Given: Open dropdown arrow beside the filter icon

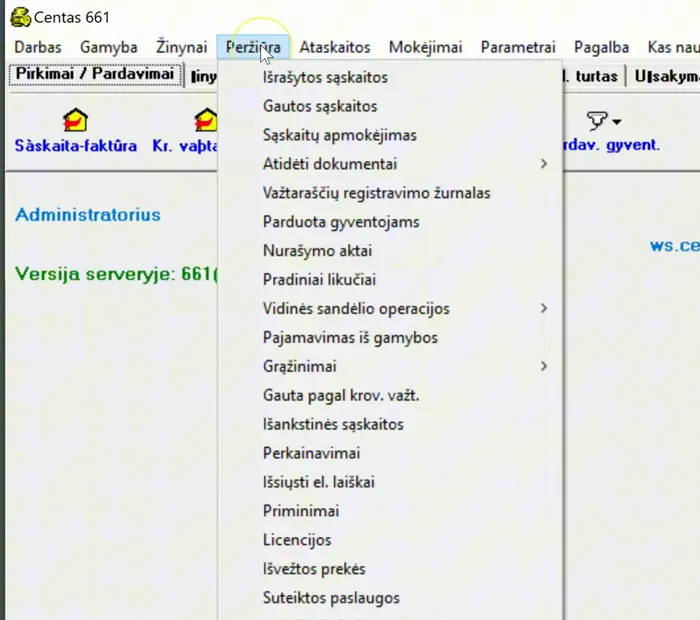Looking at the screenshot, I should (617, 121).
